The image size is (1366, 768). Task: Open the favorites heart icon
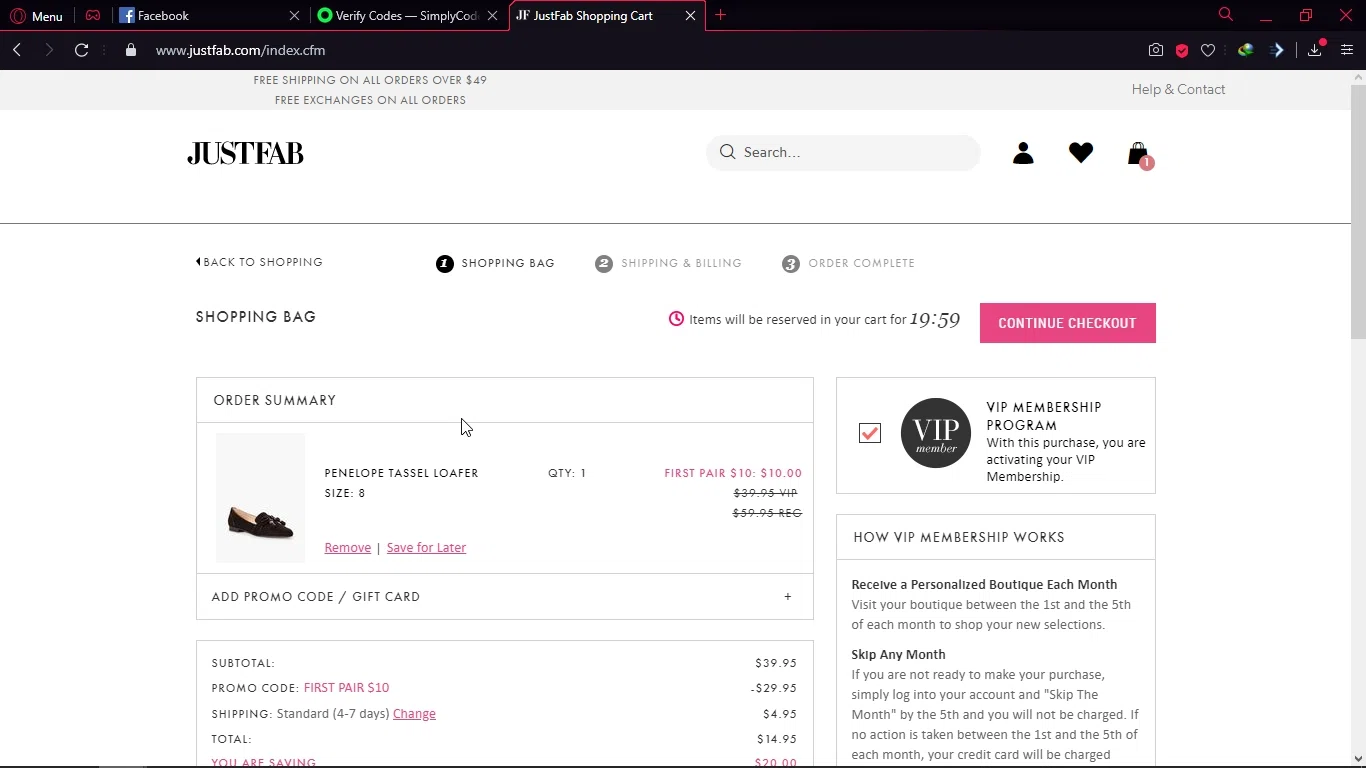(x=1081, y=152)
